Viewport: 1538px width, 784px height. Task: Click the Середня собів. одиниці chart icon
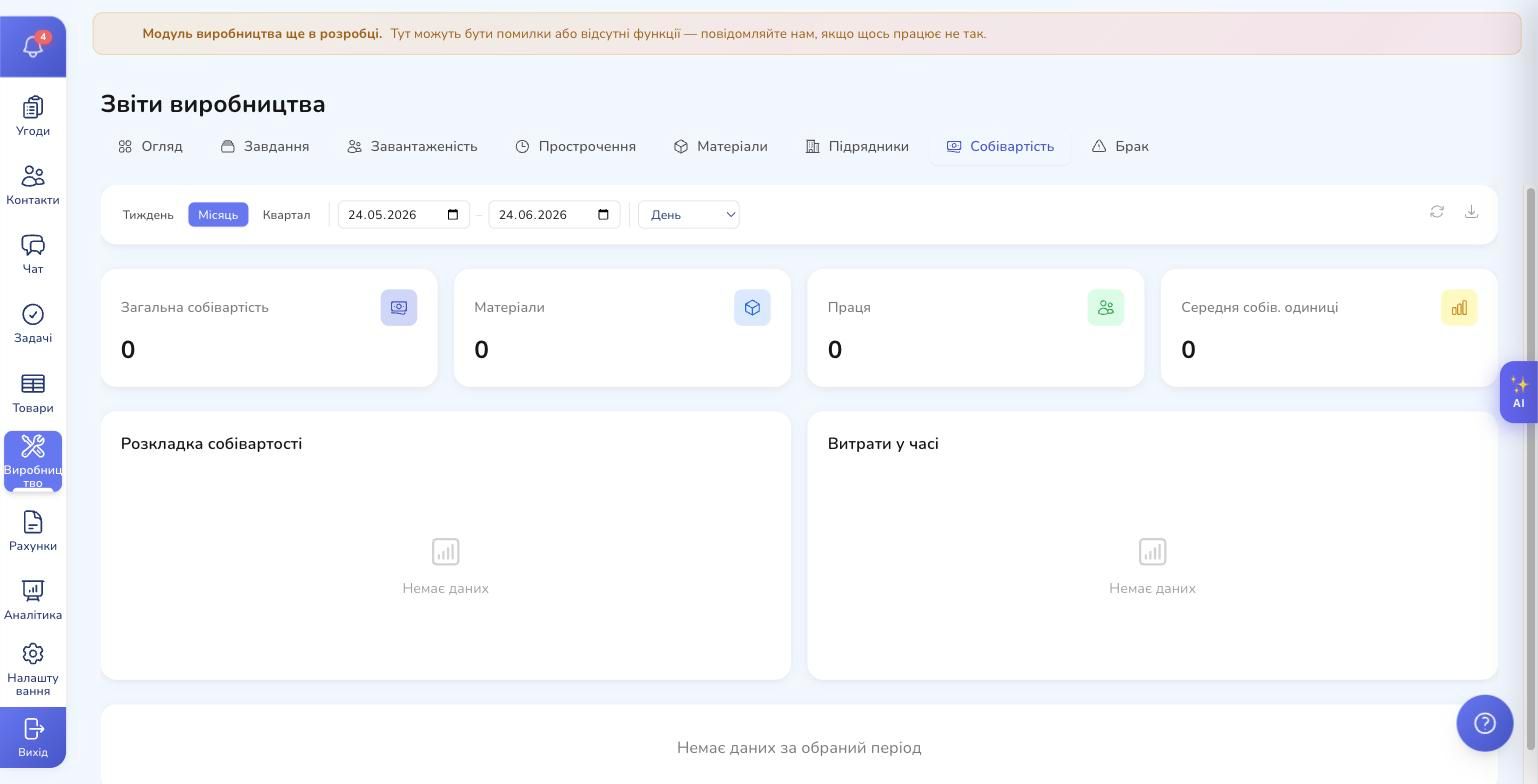[1459, 308]
